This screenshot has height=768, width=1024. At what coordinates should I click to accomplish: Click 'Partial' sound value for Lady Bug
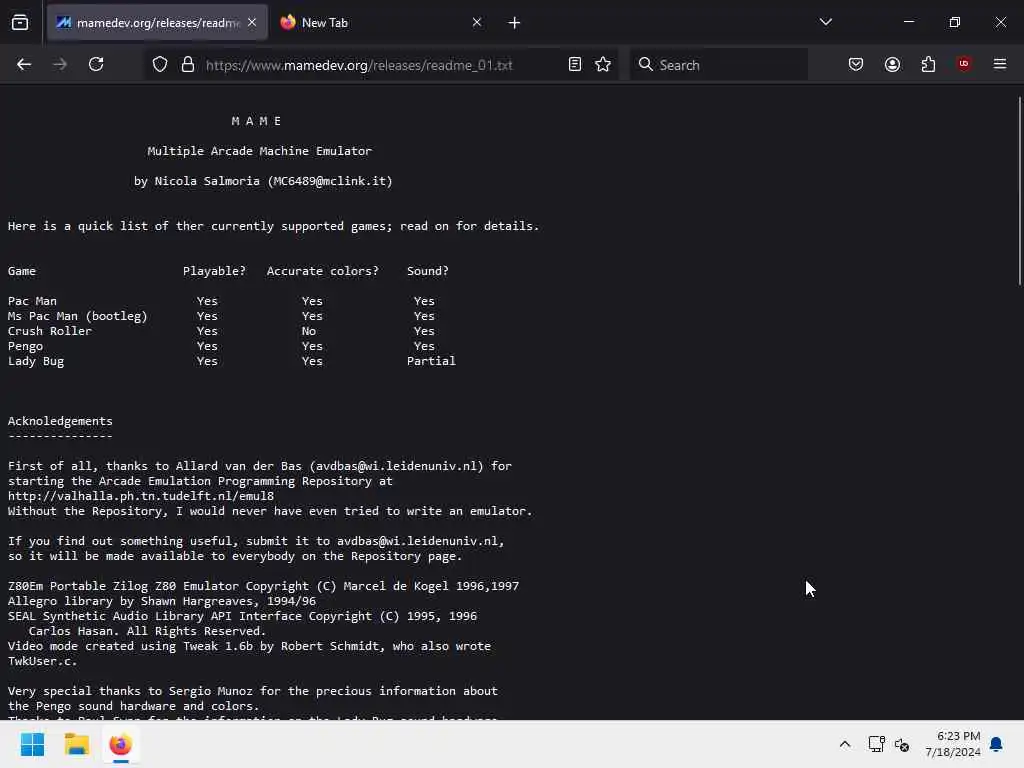tap(431, 360)
